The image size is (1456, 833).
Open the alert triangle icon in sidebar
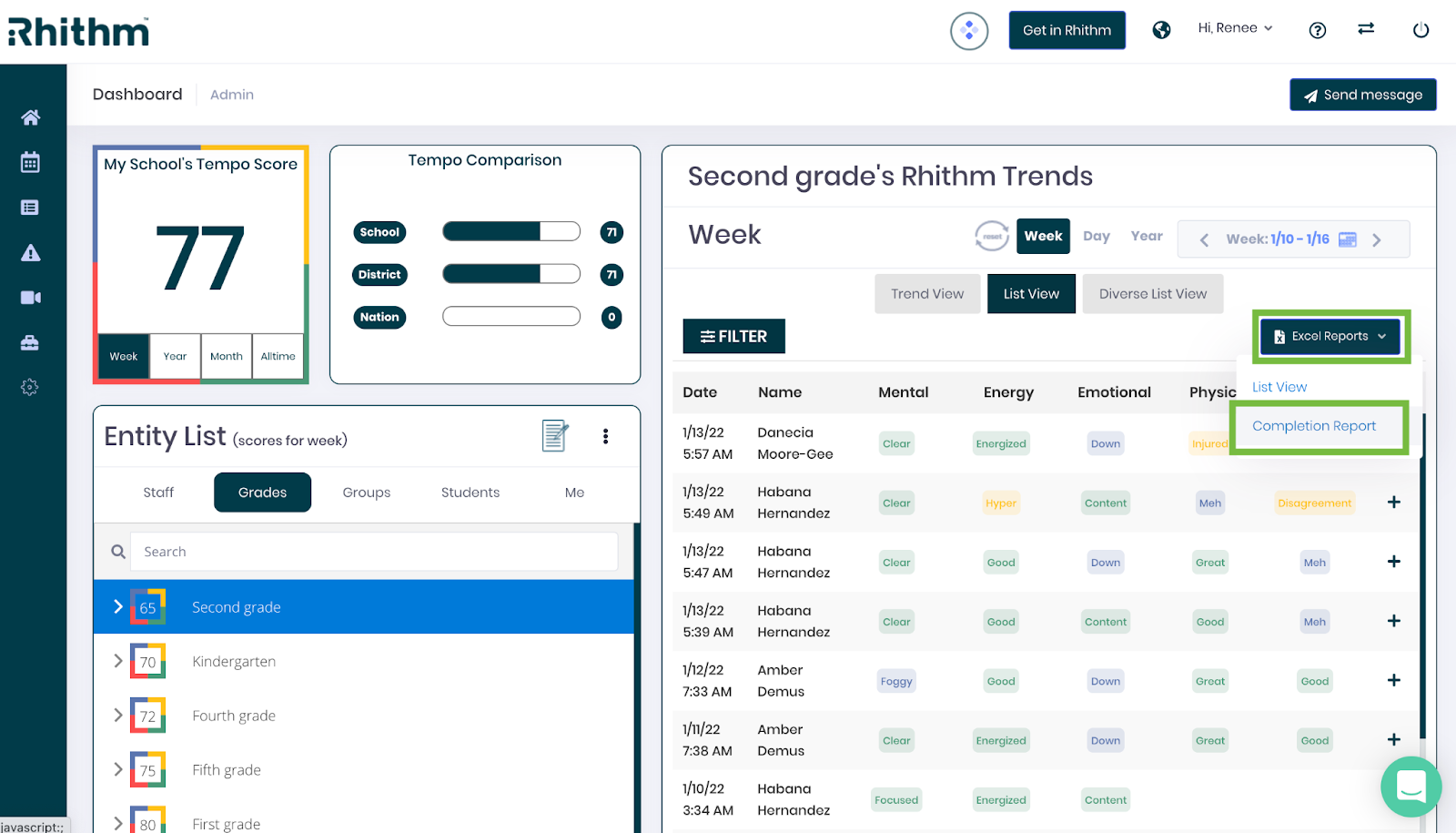pyautogui.click(x=30, y=252)
